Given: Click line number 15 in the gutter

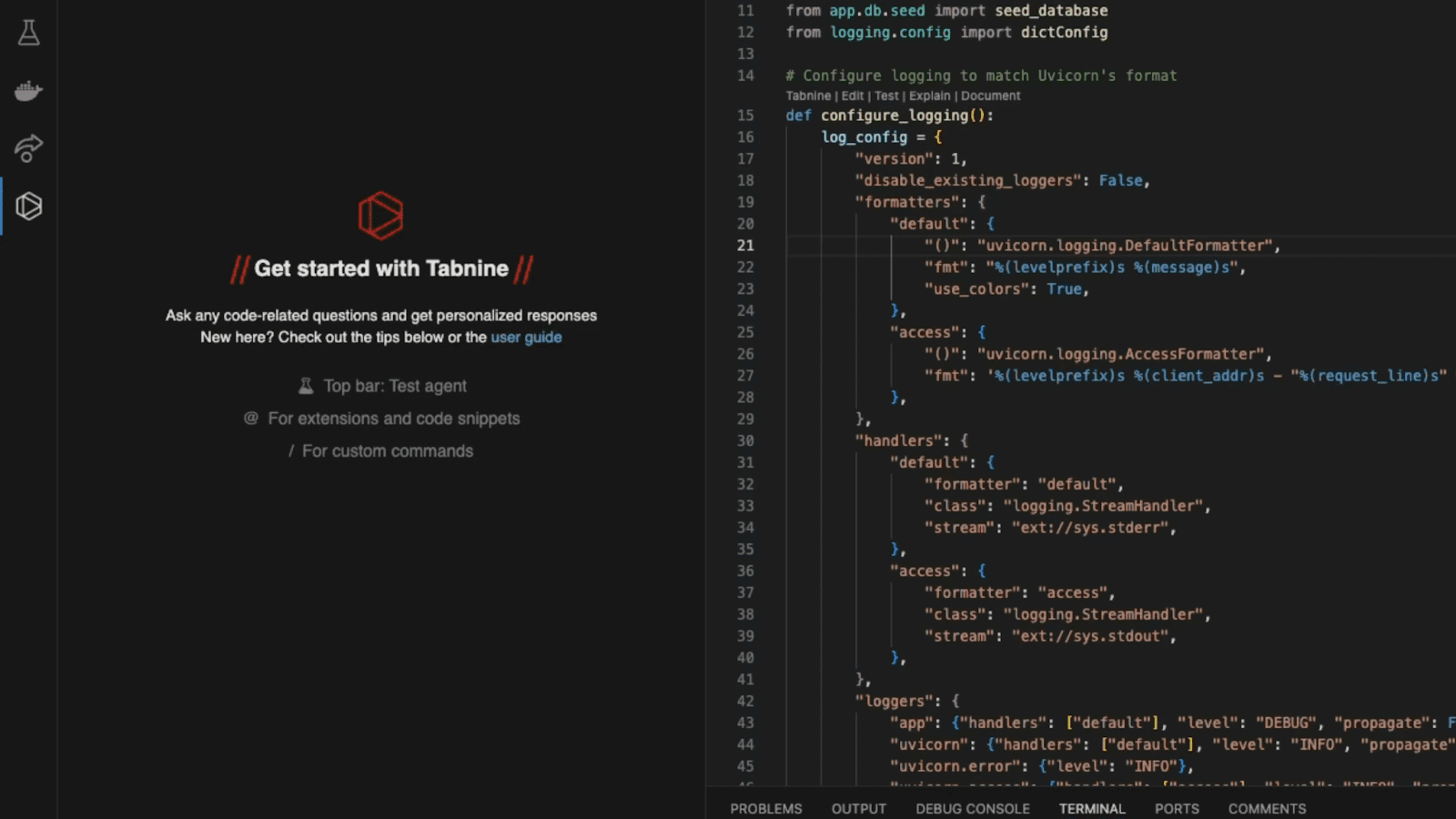Looking at the screenshot, I should pos(745,116).
